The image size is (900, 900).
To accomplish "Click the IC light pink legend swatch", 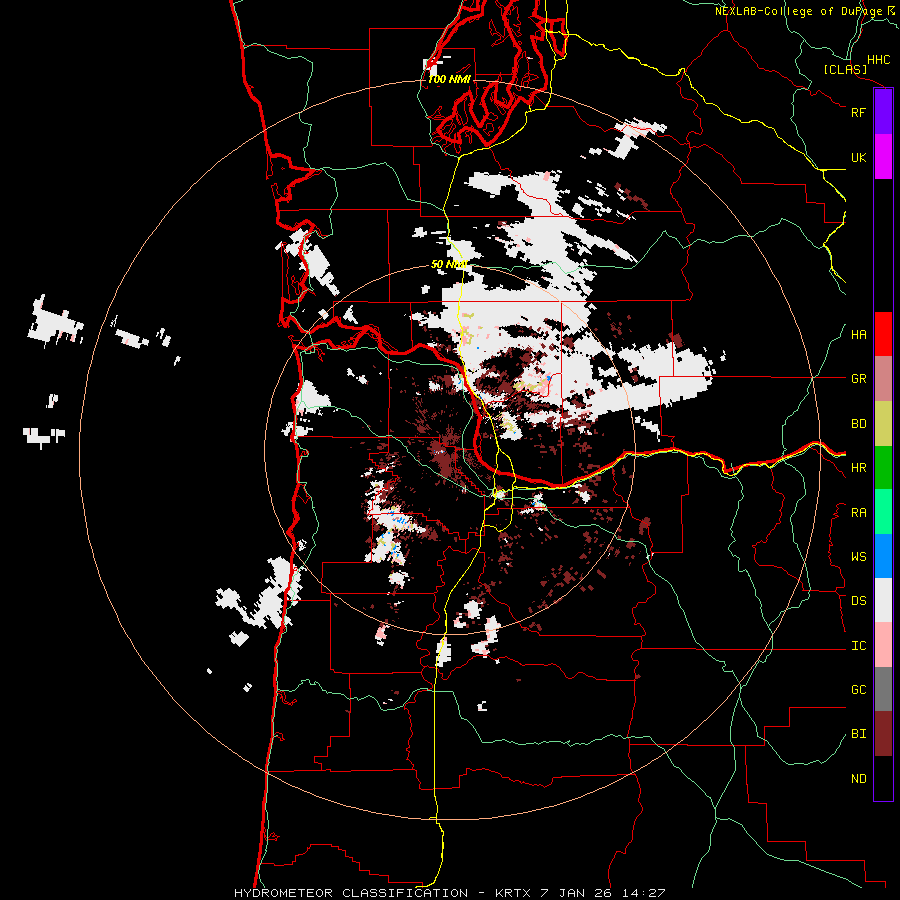I will (883, 645).
